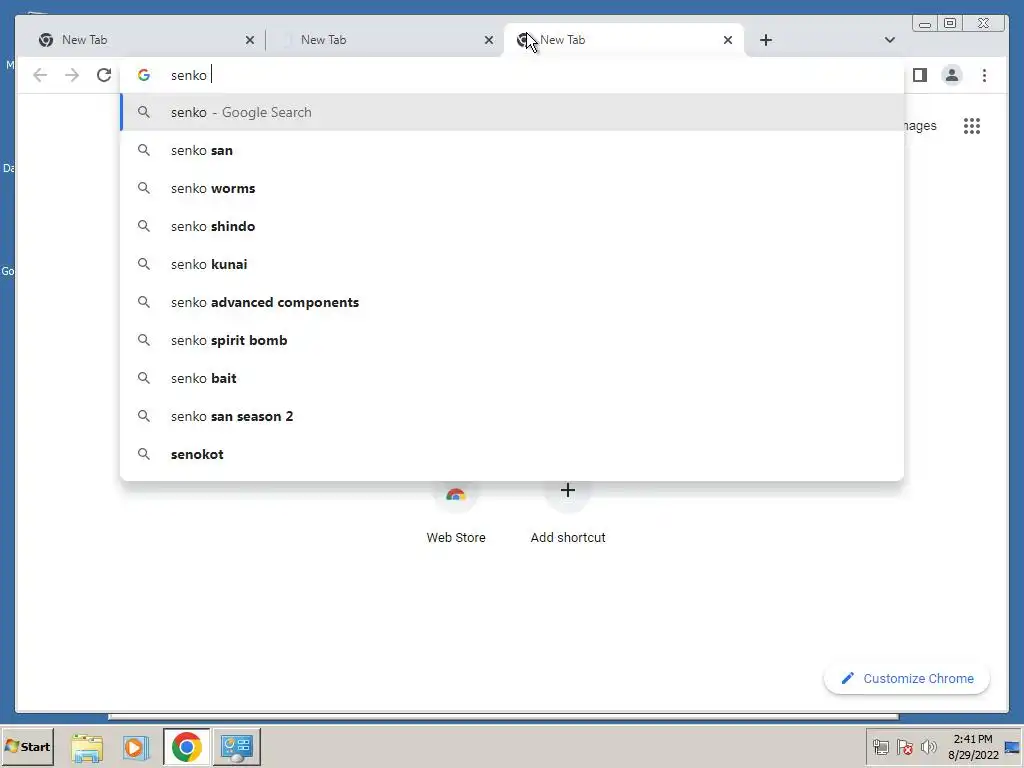Switch to the second New Tab
The height and width of the screenshot is (768, 1024).
pyautogui.click(x=382, y=40)
